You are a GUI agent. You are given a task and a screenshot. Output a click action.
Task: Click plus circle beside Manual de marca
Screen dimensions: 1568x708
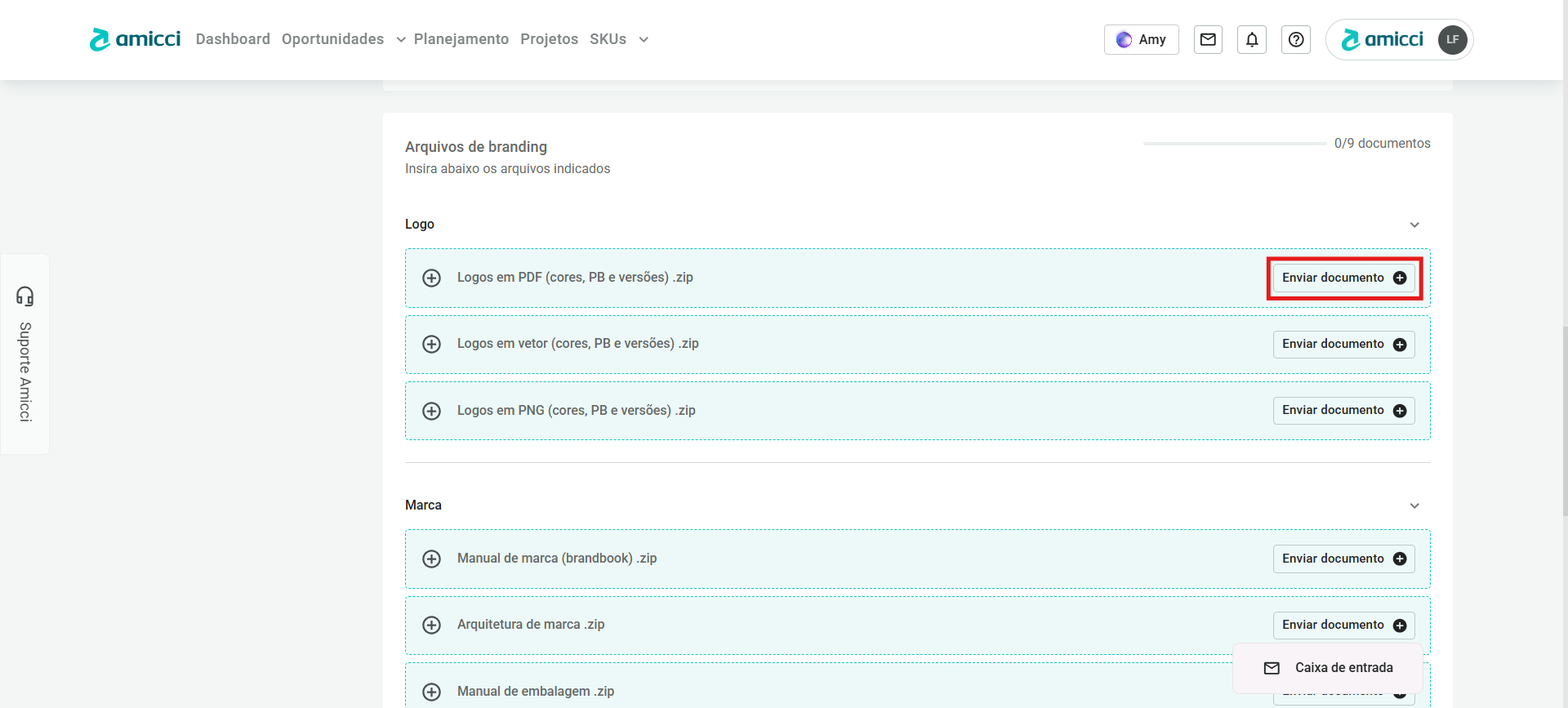tap(431, 559)
